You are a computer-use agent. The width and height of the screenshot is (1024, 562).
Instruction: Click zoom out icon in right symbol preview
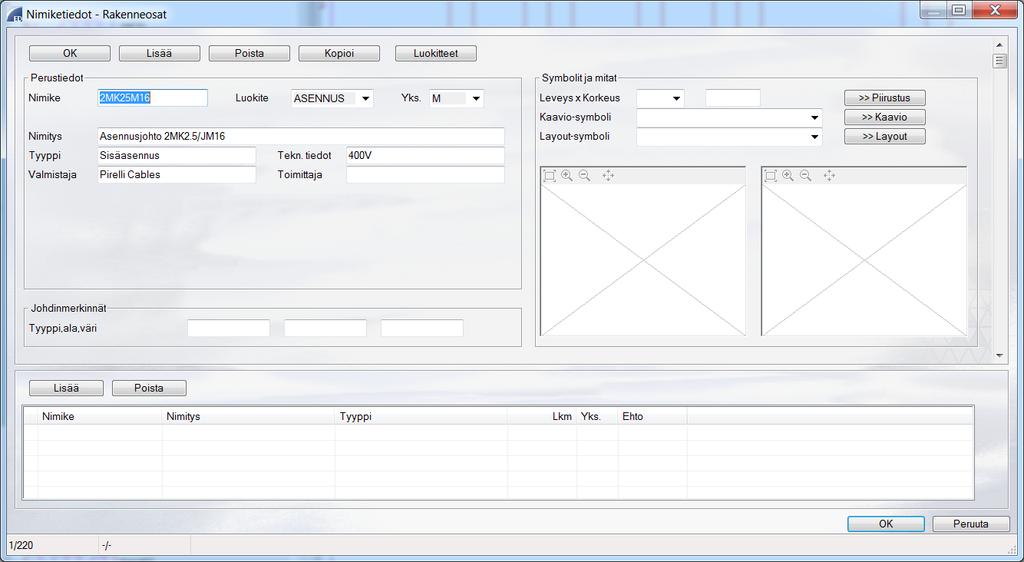(x=806, y=176)
